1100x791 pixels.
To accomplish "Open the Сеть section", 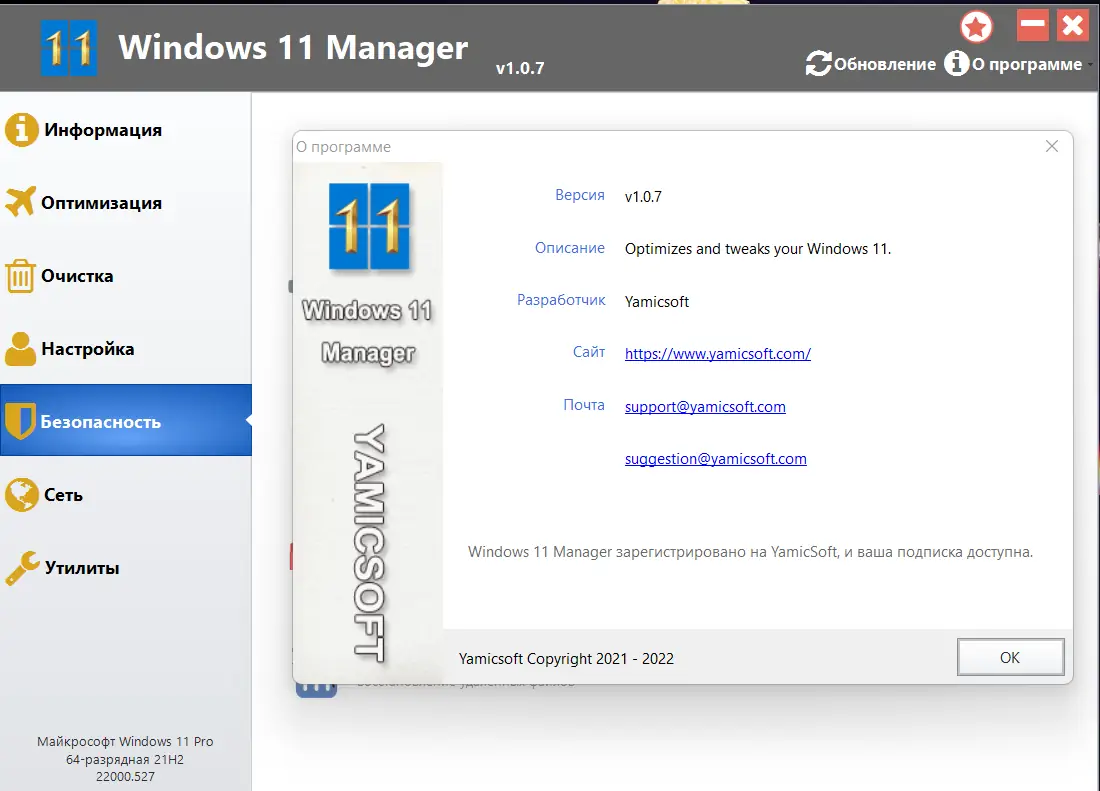I will [x=126, y=494].
